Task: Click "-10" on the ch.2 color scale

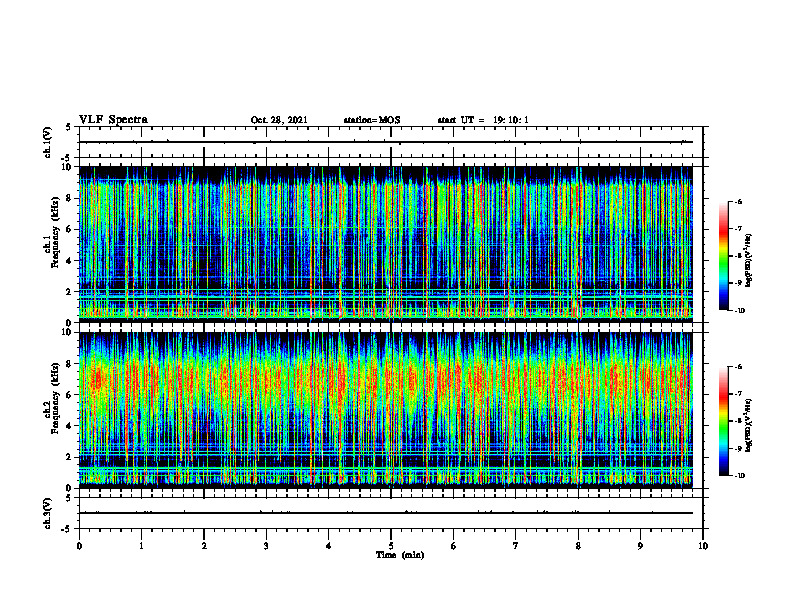Action: point(739,476)
